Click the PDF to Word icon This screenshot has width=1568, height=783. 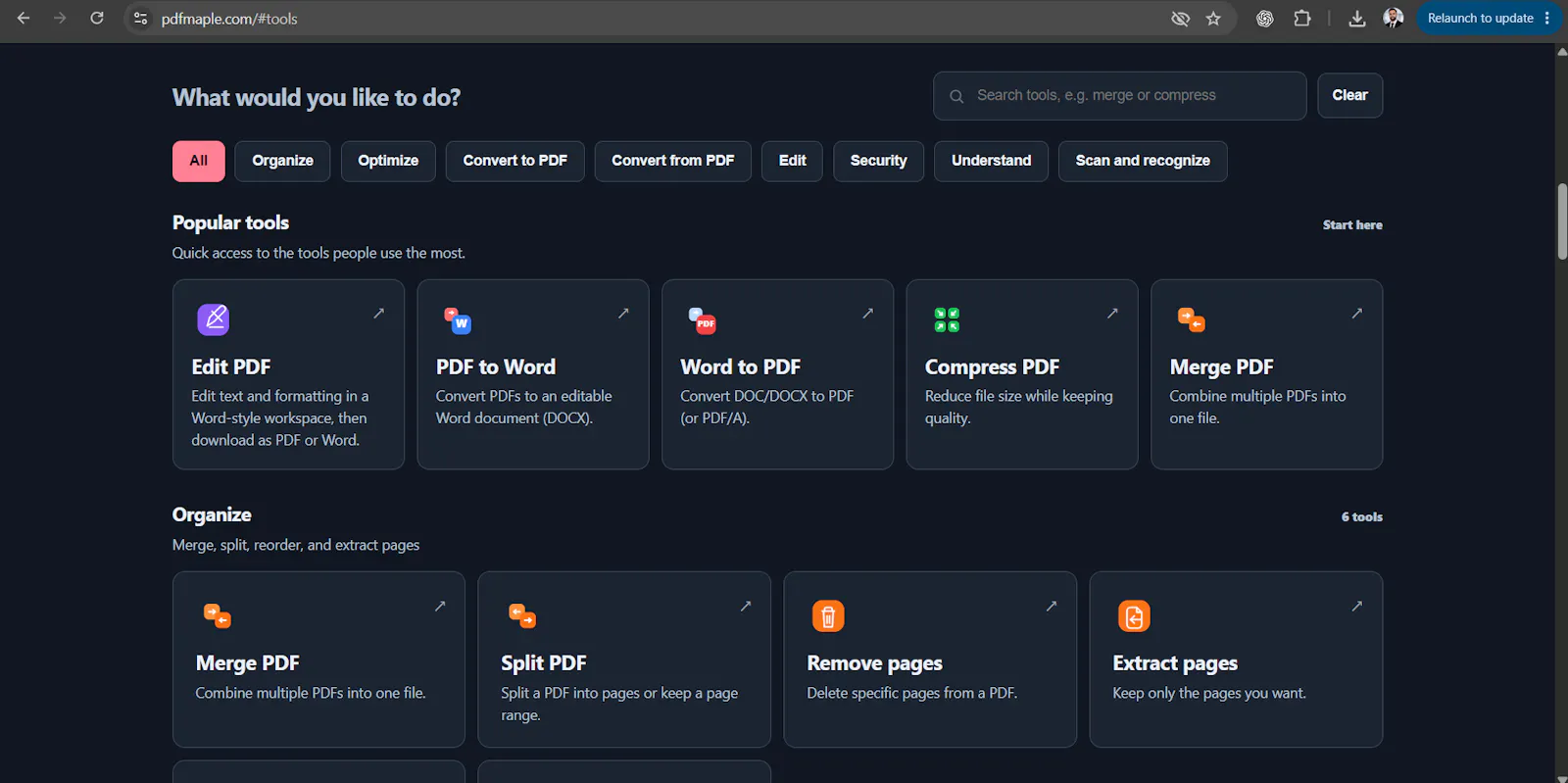[458, 320]
